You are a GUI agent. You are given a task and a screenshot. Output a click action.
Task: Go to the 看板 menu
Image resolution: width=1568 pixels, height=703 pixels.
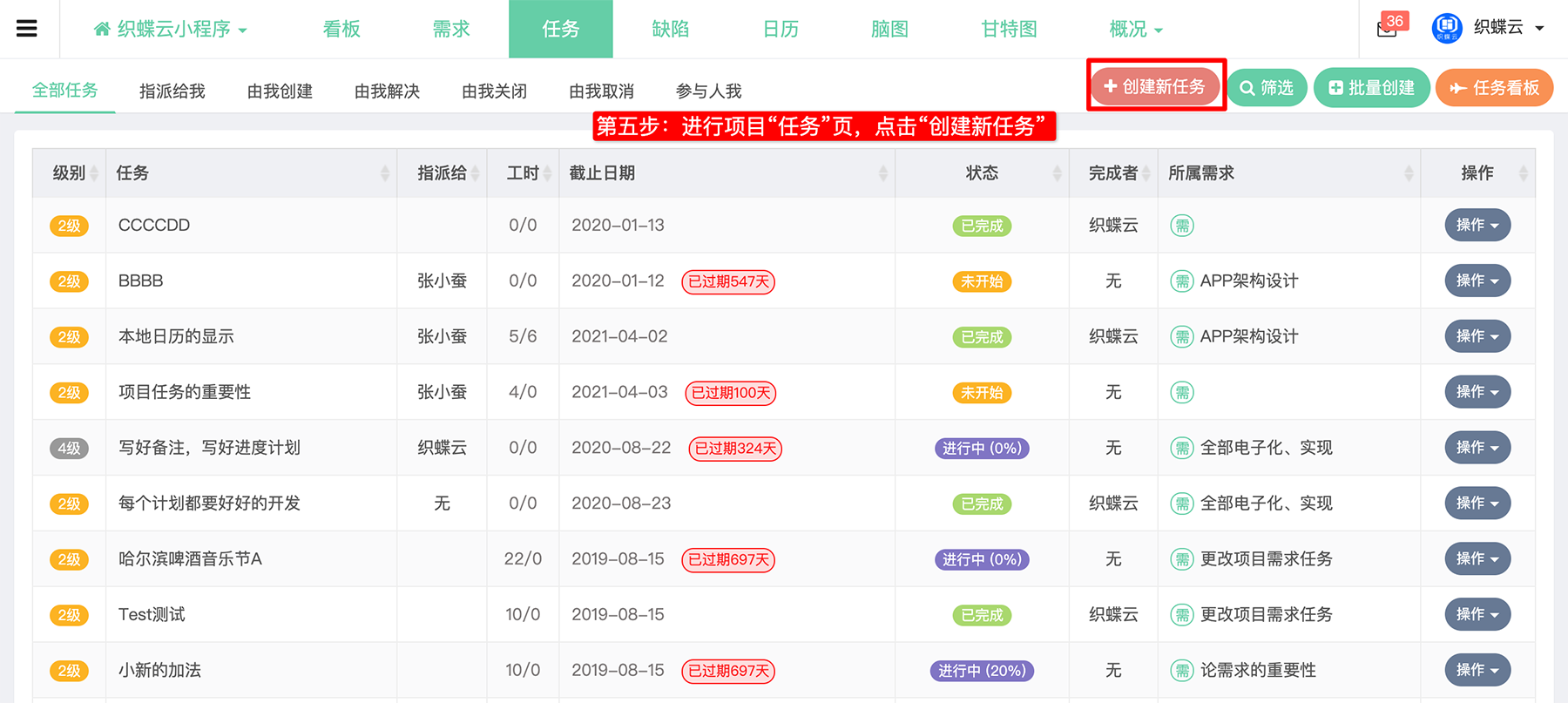pos(341,29)
